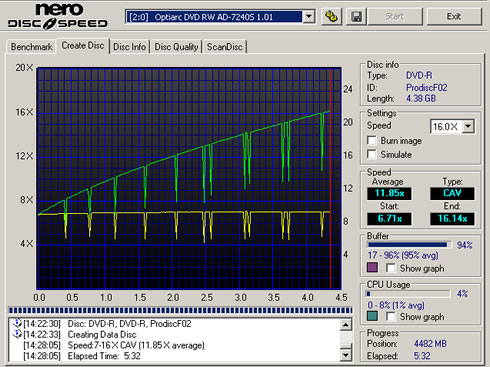Click the Exit button
Image resolution: width=490 pixels, height=367 pixels.
[454, 16]
